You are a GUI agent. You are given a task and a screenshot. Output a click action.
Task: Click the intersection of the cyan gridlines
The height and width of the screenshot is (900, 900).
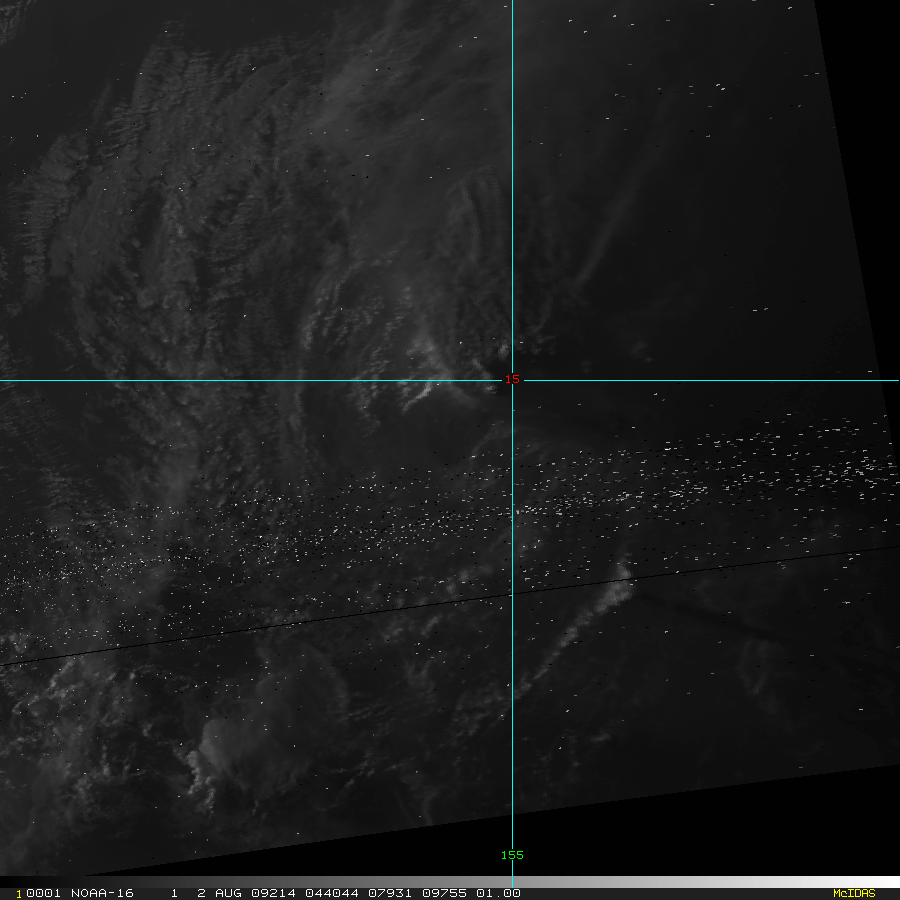click(x=512, y=381)
